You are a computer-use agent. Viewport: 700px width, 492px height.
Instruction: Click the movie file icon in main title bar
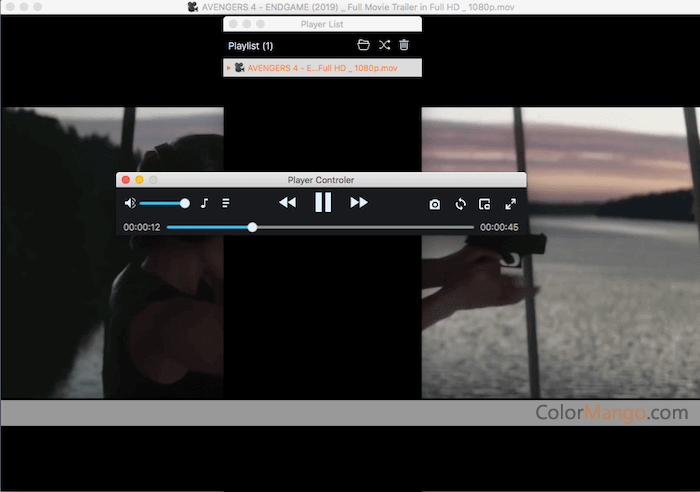193,7
